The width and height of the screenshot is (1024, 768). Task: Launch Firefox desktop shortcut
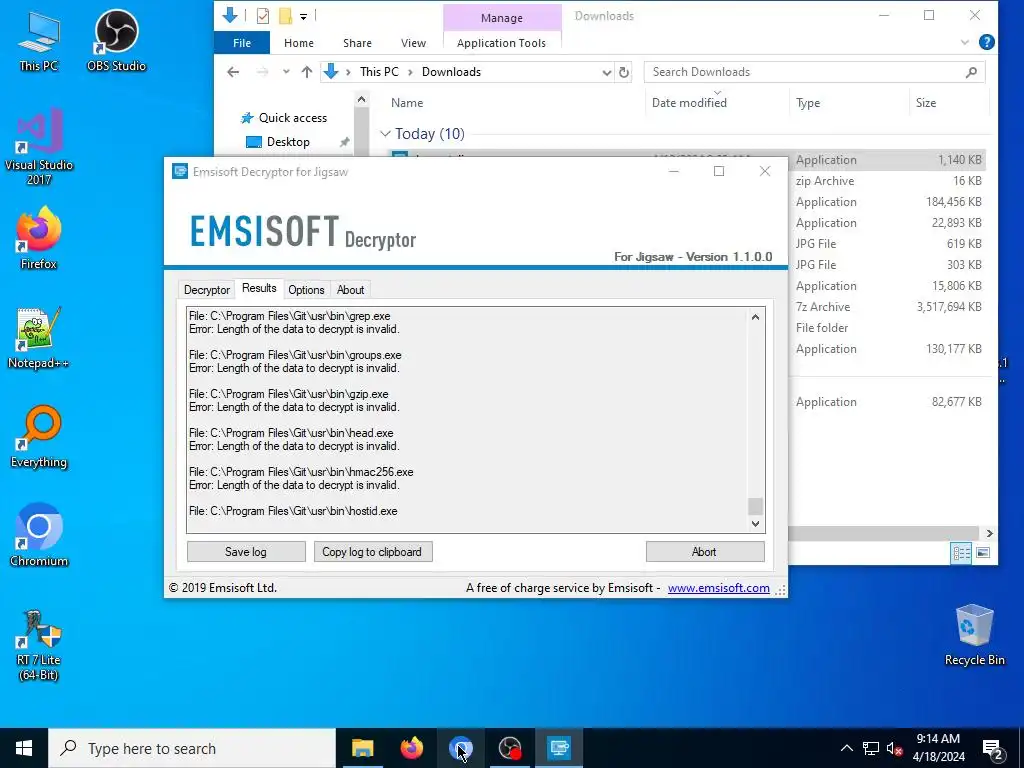[39, 238]
